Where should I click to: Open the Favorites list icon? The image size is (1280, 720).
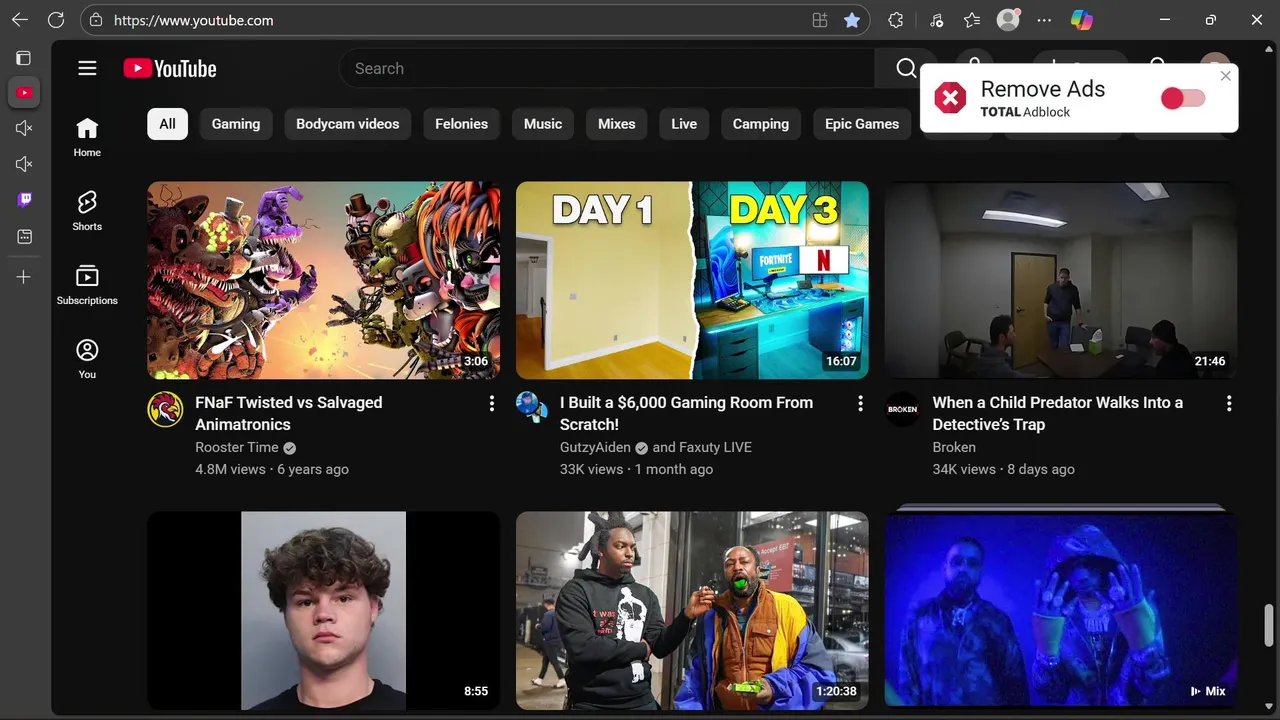pos(972,20)
